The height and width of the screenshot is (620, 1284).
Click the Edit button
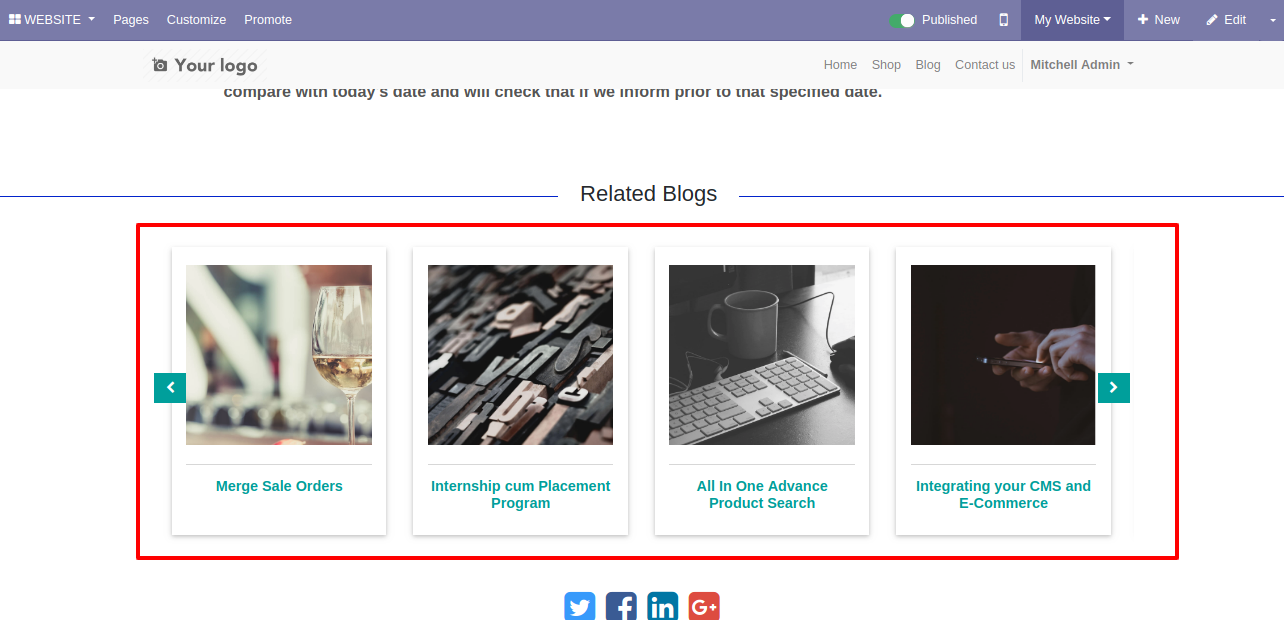click(1226, 20)
